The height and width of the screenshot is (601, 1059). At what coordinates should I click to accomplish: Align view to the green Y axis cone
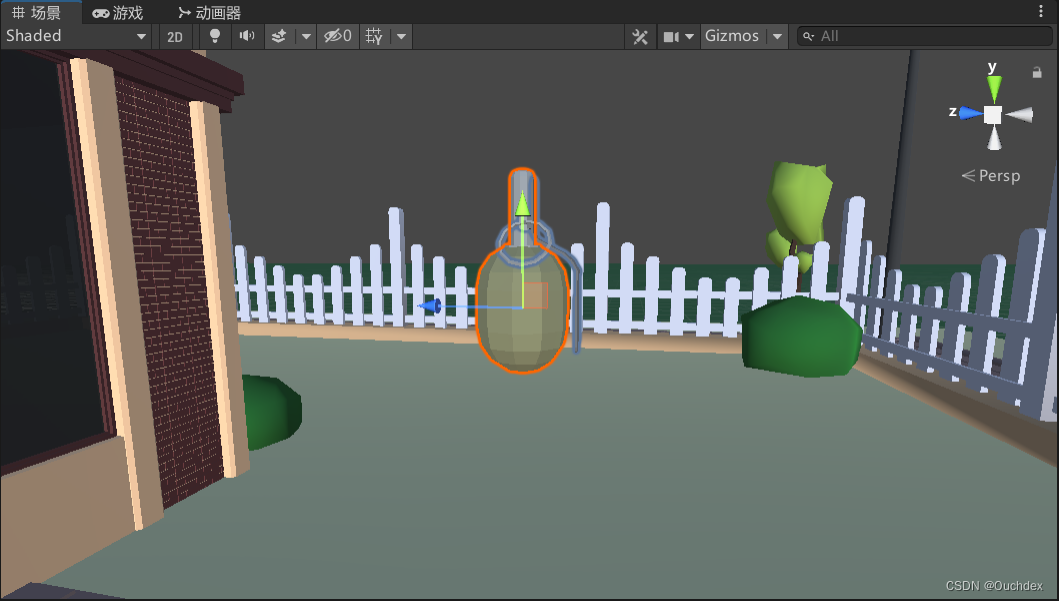[x=993, y=88]
